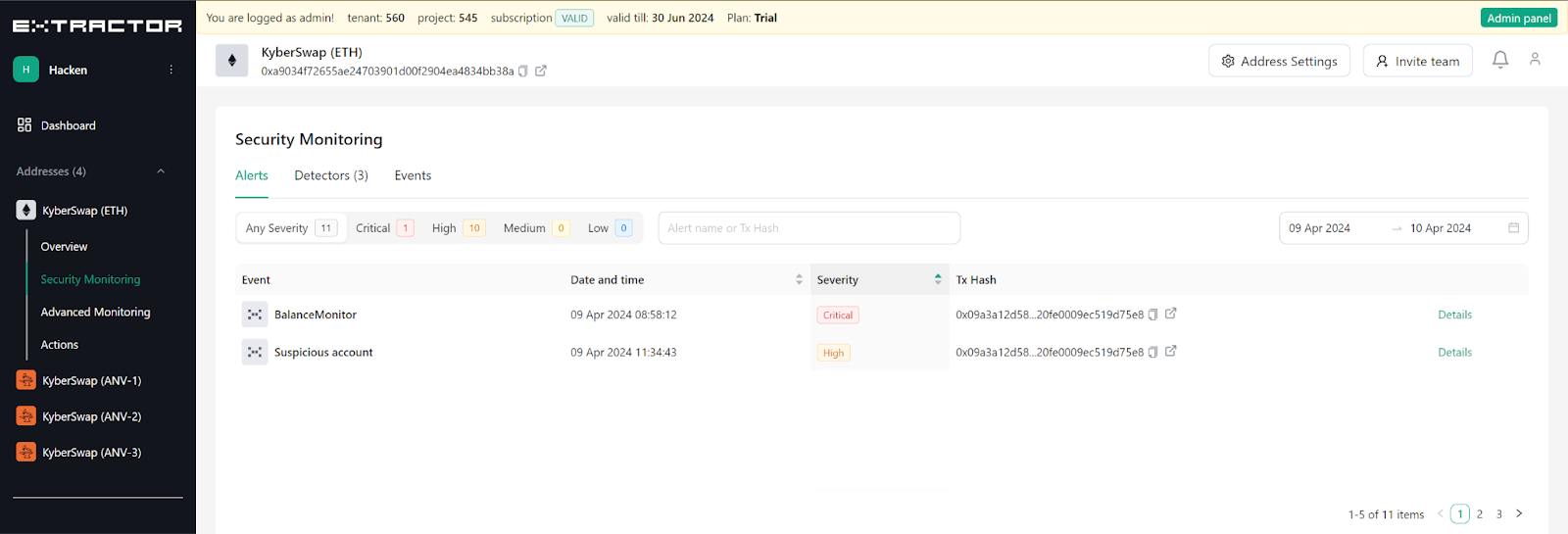Click the Event column header
The image size is (1568, 534).
256,280
